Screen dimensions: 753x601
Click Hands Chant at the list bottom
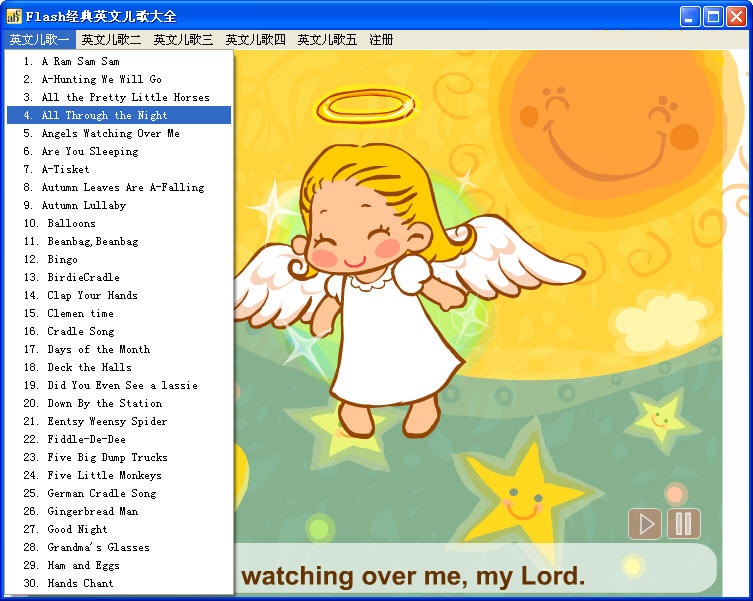pos(80,583)
